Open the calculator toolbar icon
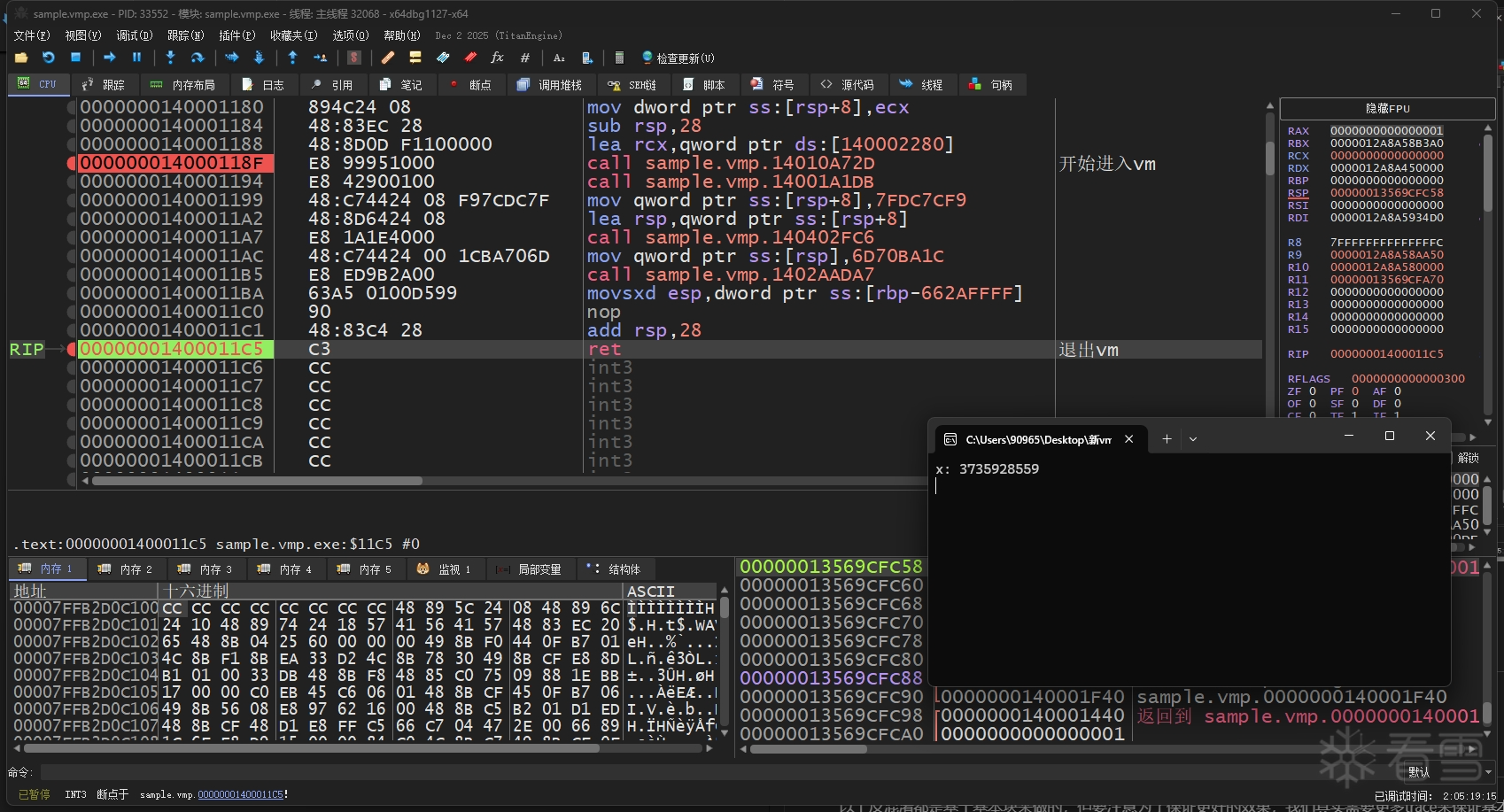 (x=619, y=58)
